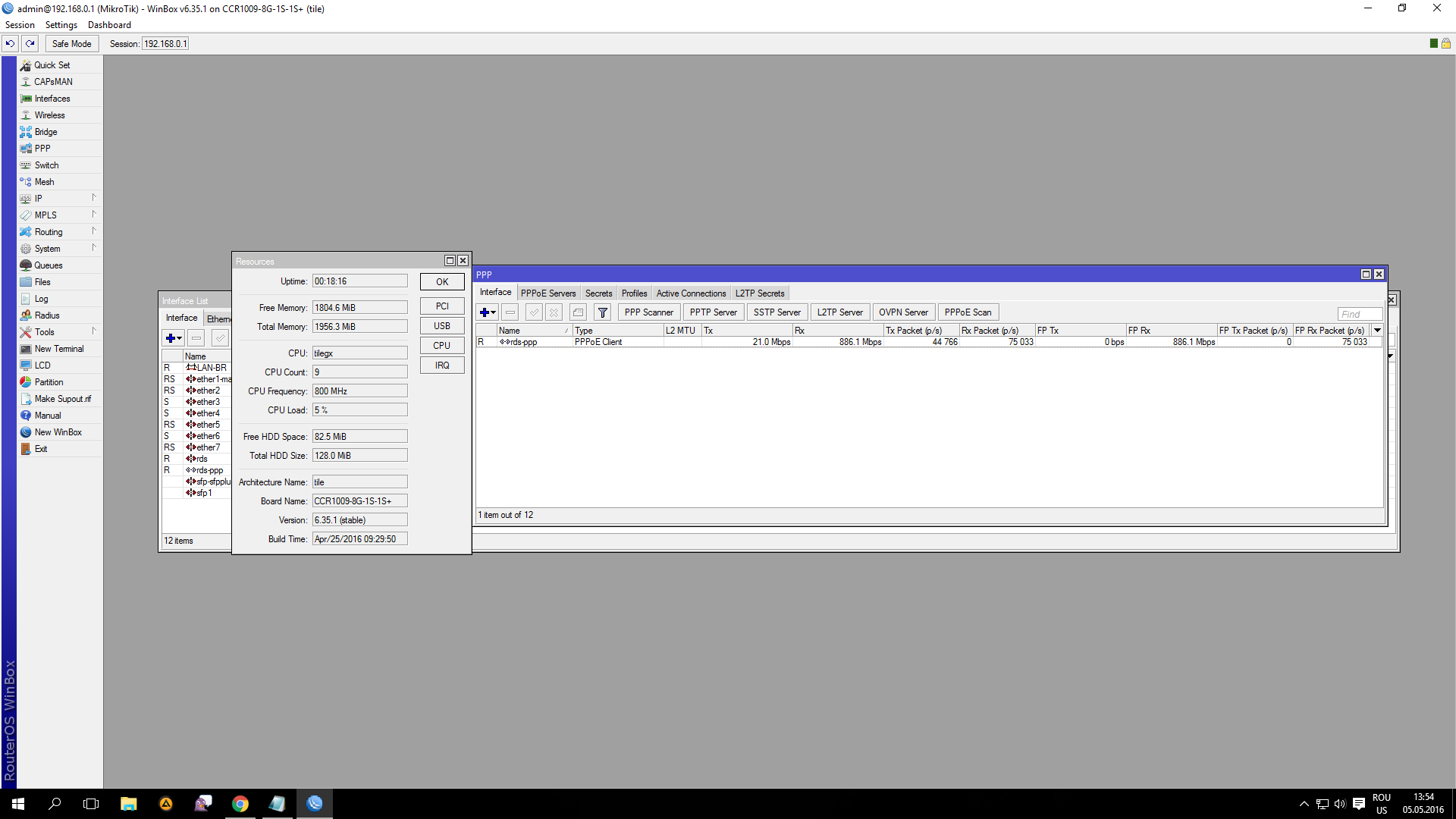Click the remove (minus) icon in PPP toolbar
This screenshot has width=1456, height=819.
click(x=510, y=312)
